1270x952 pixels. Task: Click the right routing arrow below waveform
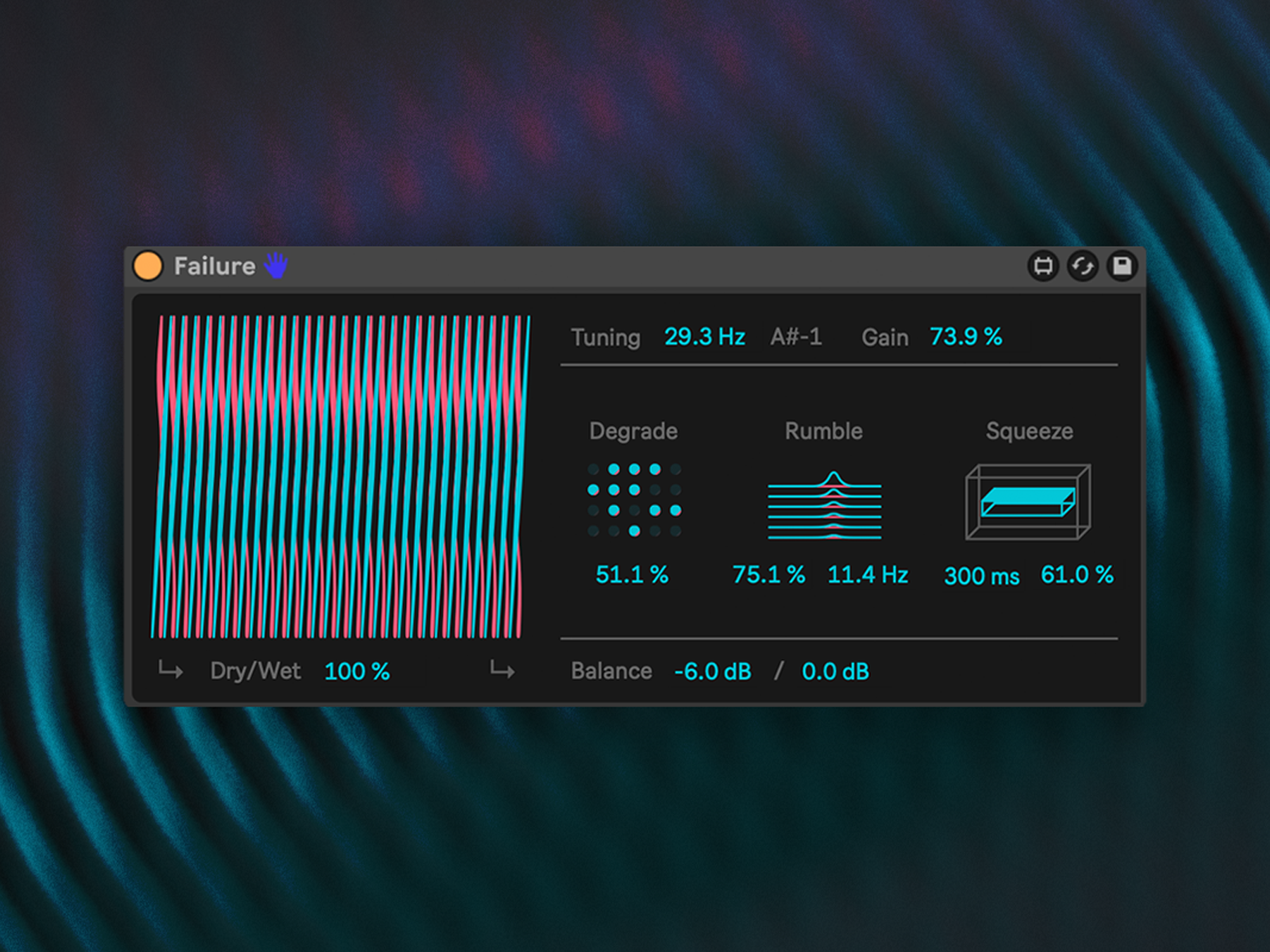(x=502, y=670)
